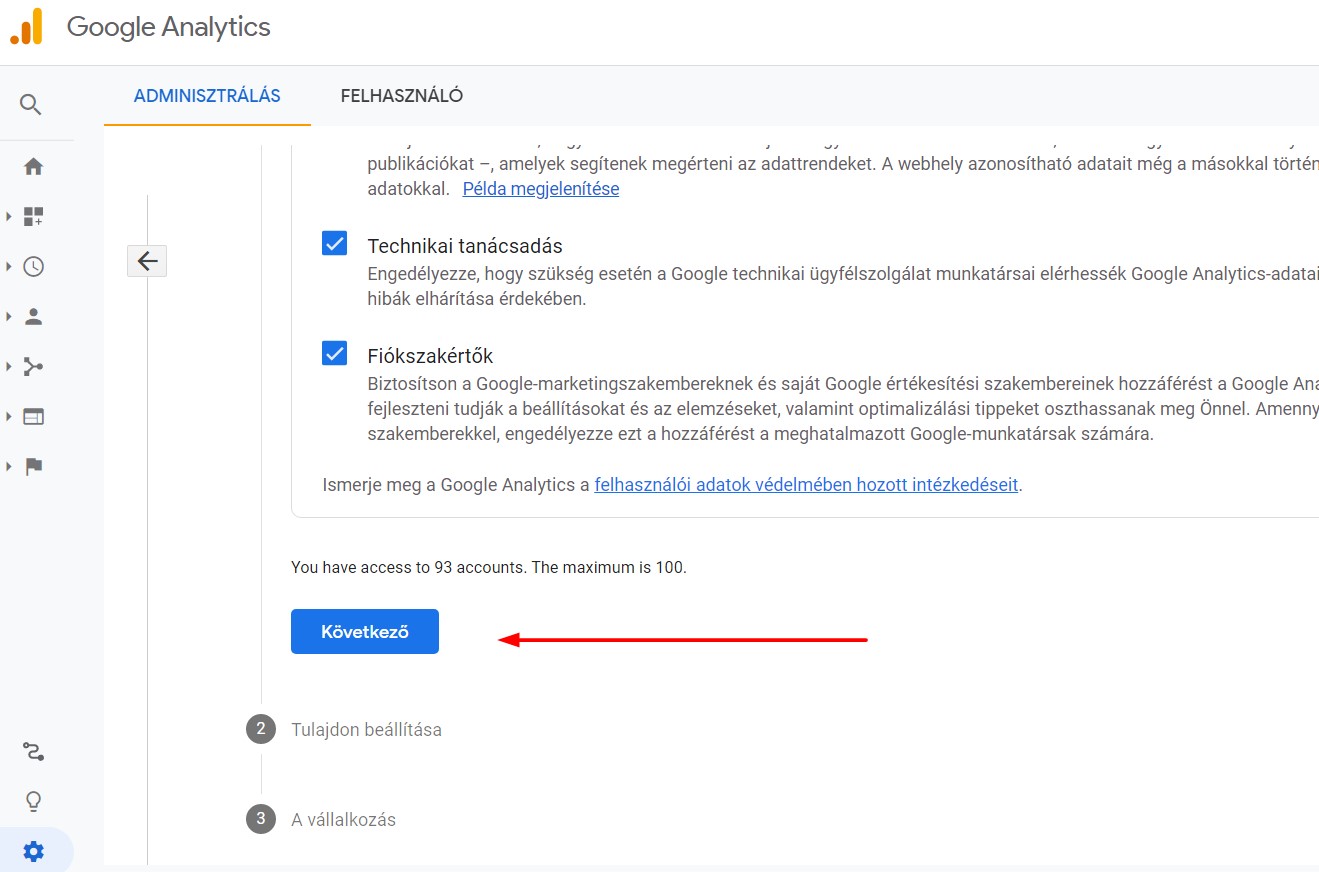
Task: Open the Példa megjelenítése link
Action: click(541, 188)
